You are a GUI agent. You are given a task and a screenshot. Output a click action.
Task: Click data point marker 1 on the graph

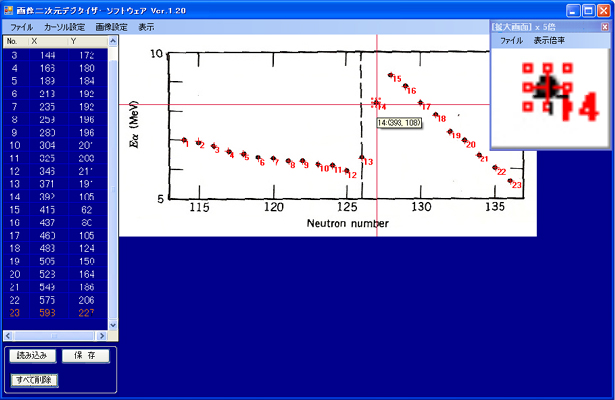pos(183,141)
